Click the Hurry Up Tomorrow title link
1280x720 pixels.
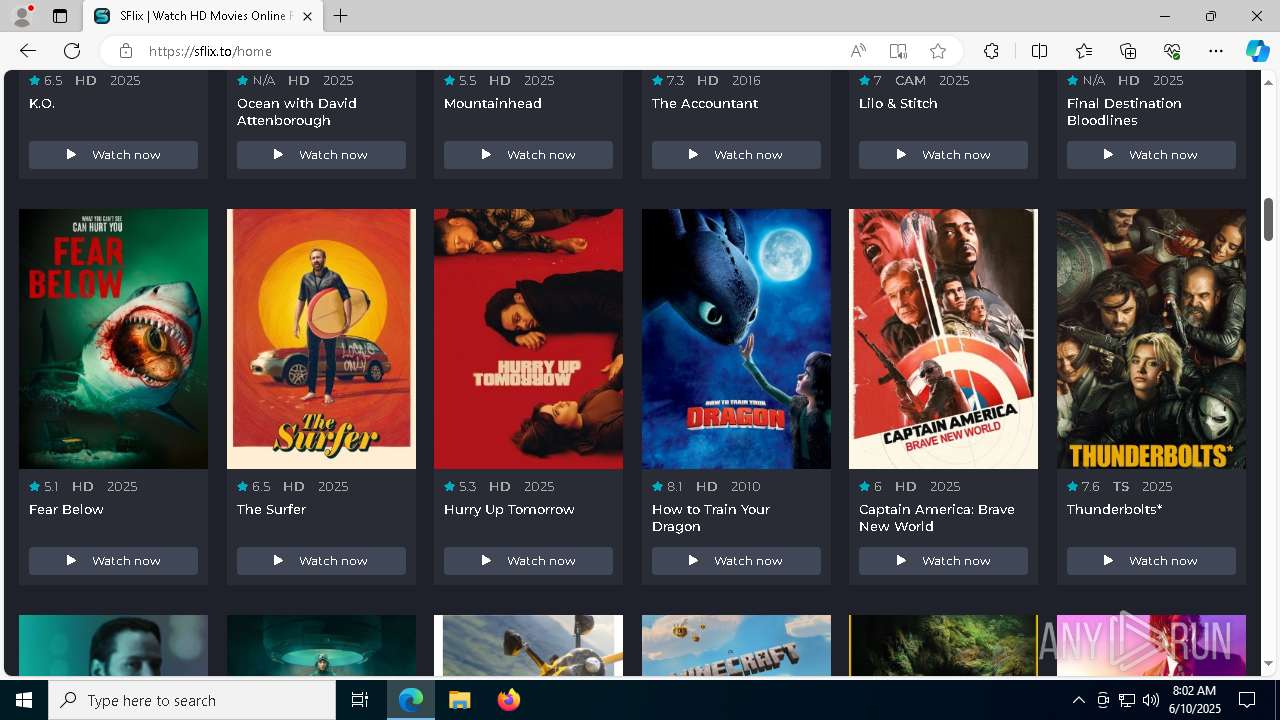tap(509, 509)
